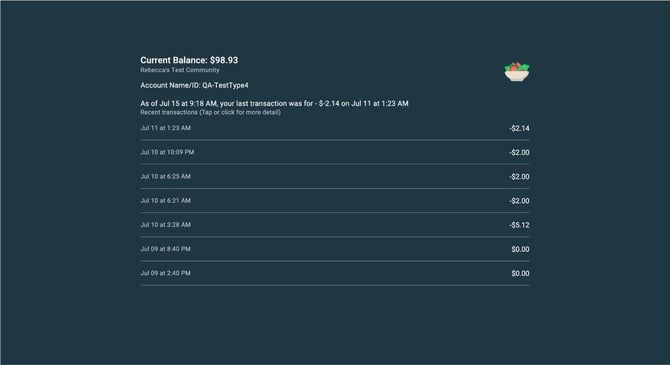The width and height of the screenshot is (670, 365).
Task: Click the salad bowl icon
Action: (517, 72)
